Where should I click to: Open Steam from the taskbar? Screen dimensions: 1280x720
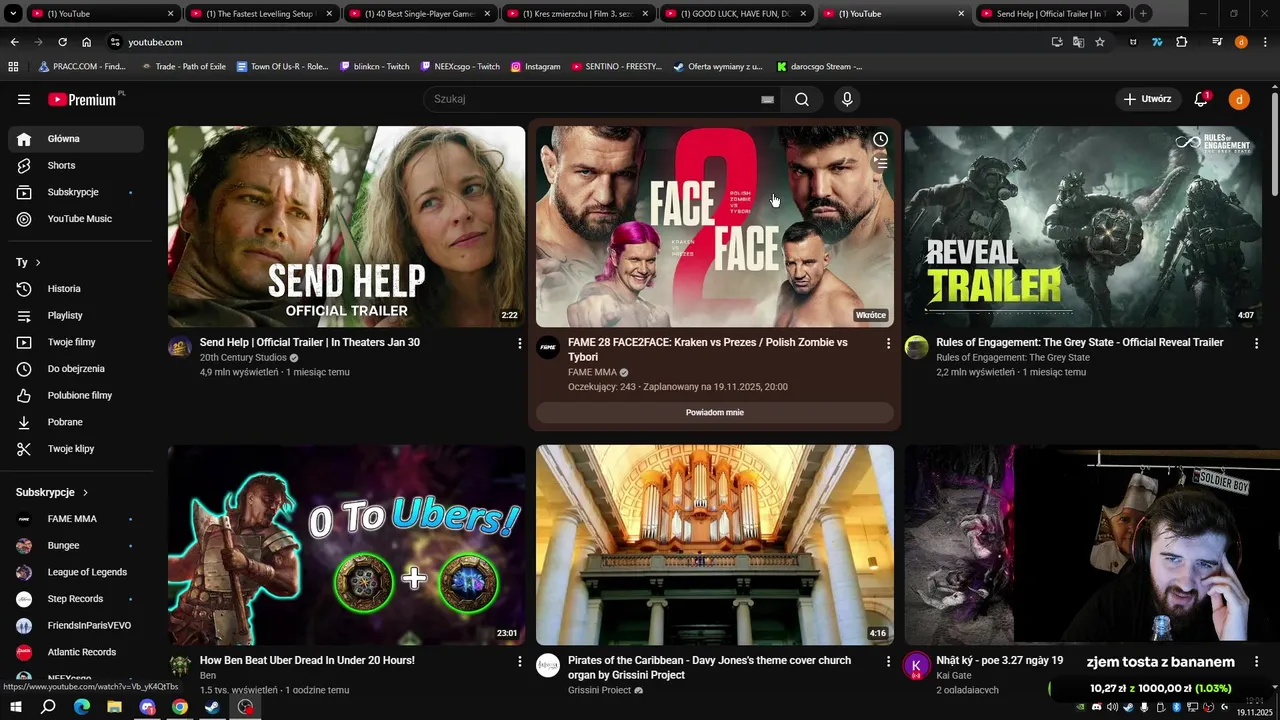click(212, 707)
